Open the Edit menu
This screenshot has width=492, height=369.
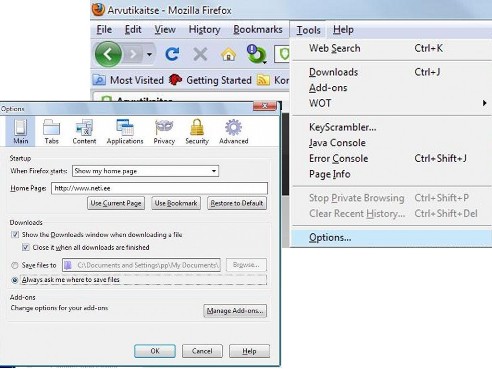click(133, 29)
